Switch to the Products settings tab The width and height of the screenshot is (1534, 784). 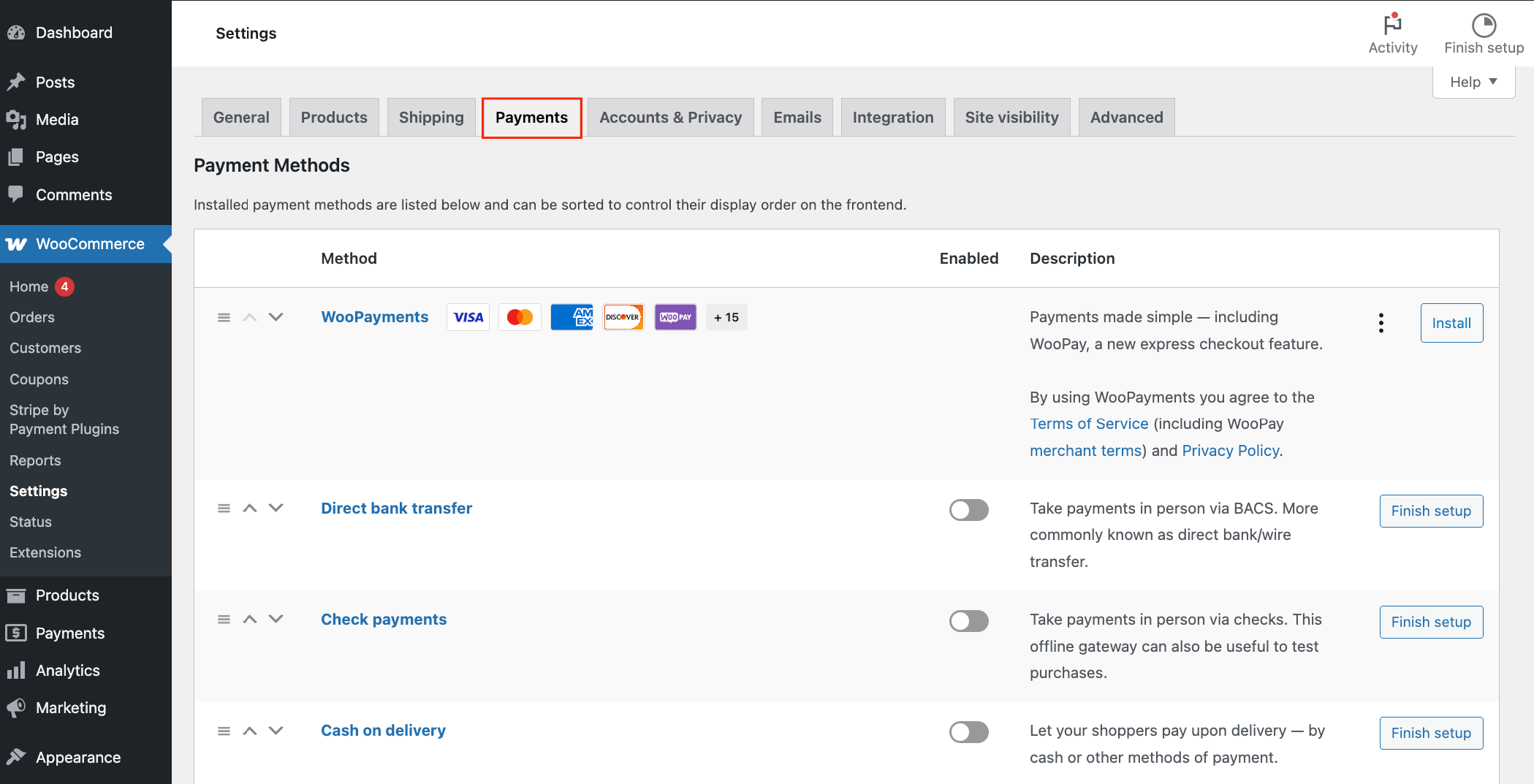click(334, 117)
